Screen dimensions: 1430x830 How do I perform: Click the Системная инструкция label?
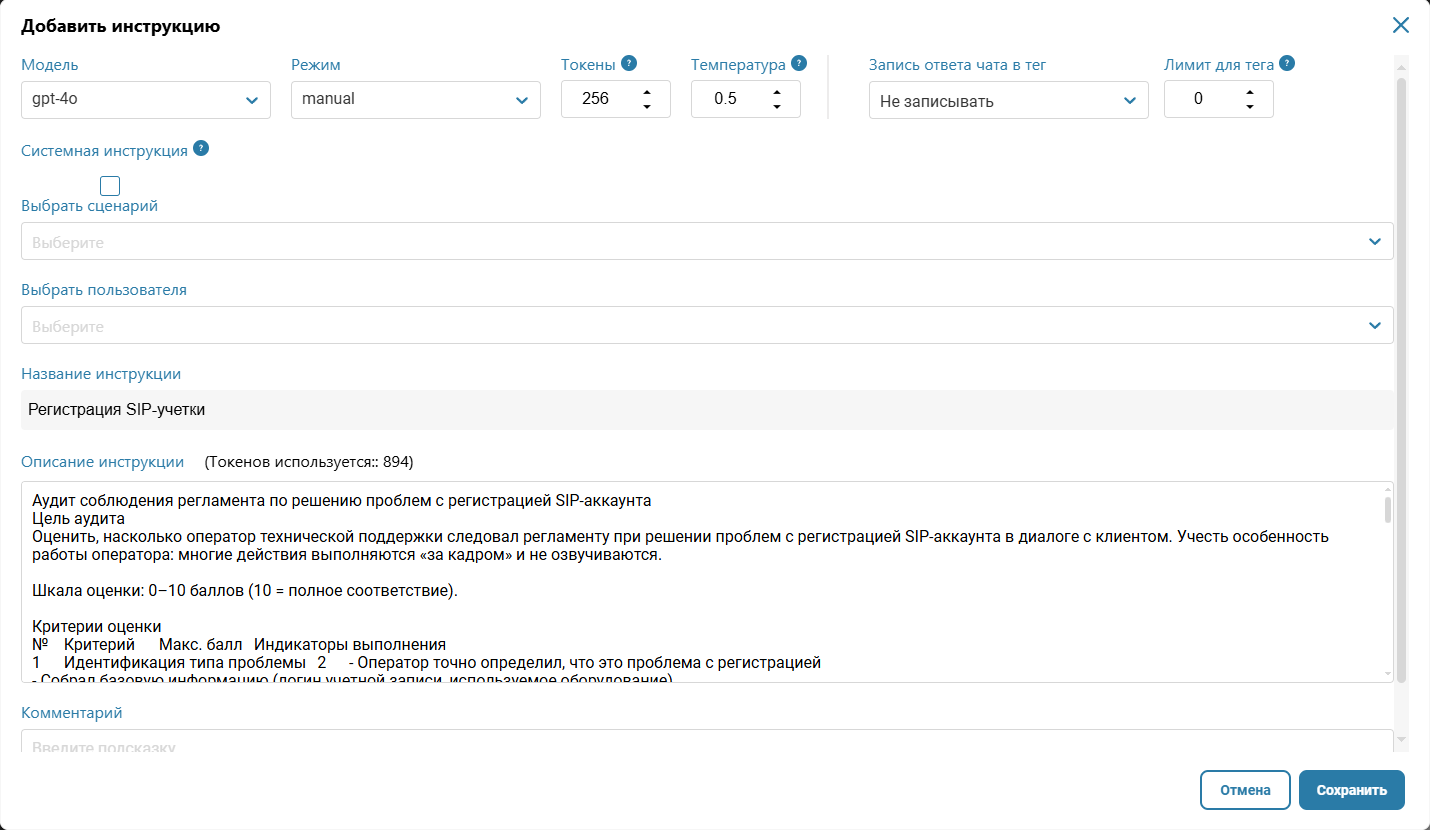(x=104, y=150)
